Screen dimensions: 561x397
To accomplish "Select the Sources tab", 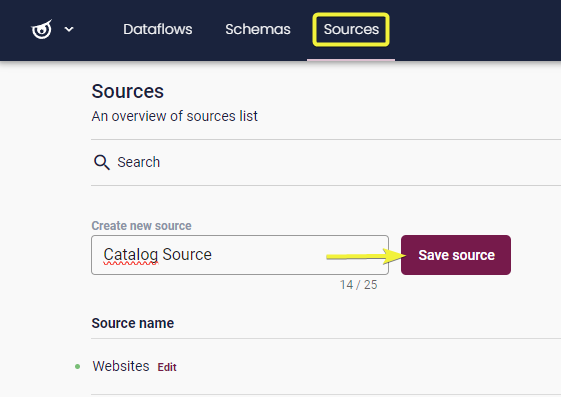I will [351, 29].
